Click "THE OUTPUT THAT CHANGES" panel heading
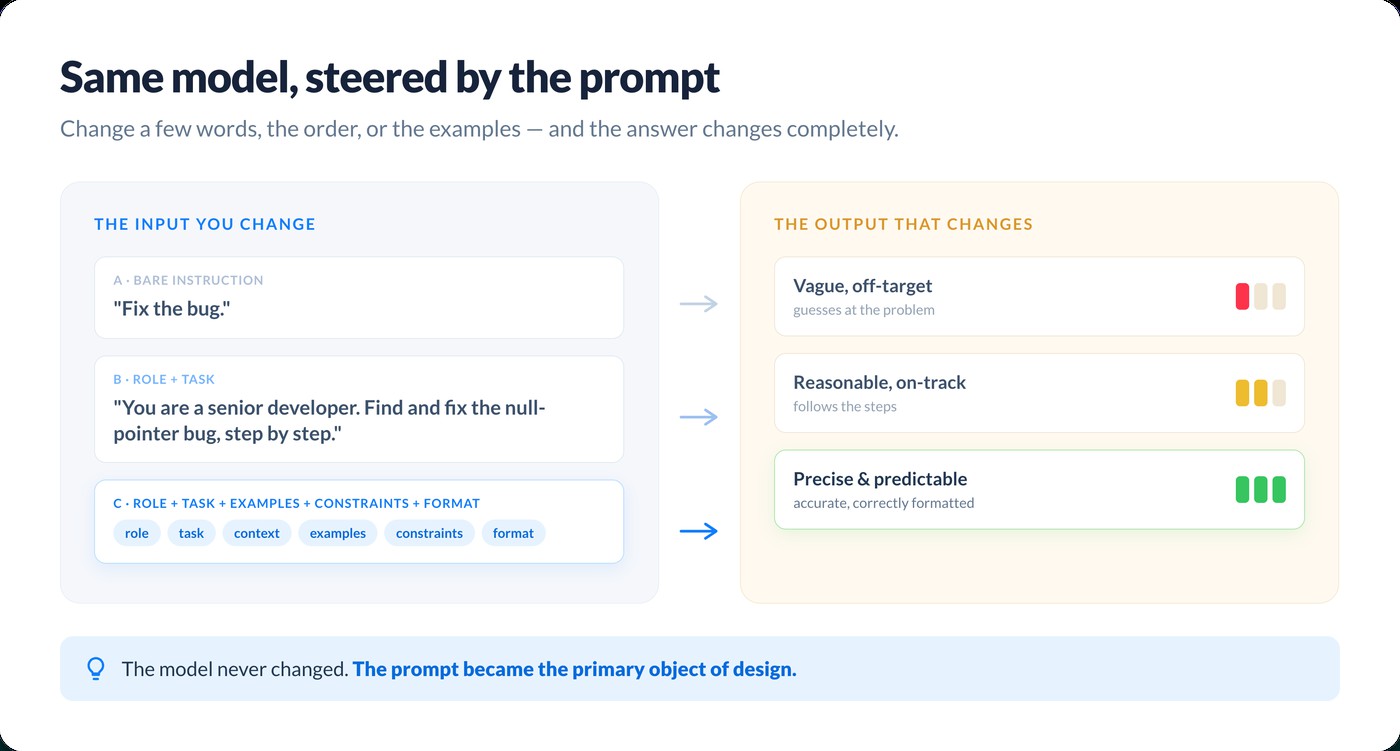 pyautogui.click(x=903, y=224)
